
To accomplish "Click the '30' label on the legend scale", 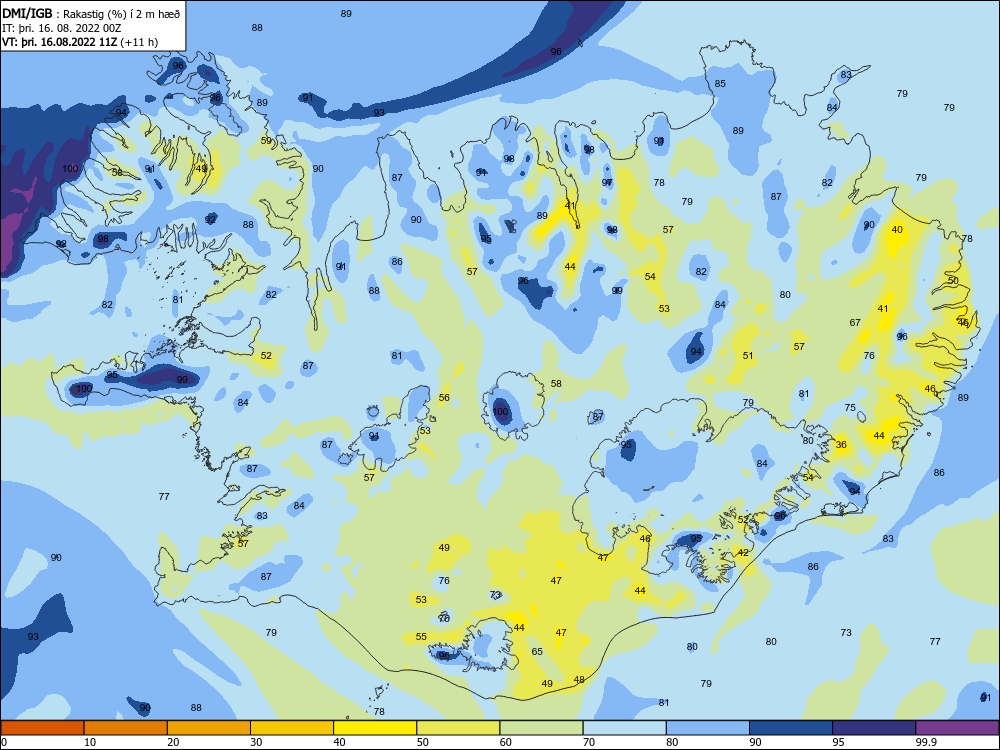I will coord(256,742).
